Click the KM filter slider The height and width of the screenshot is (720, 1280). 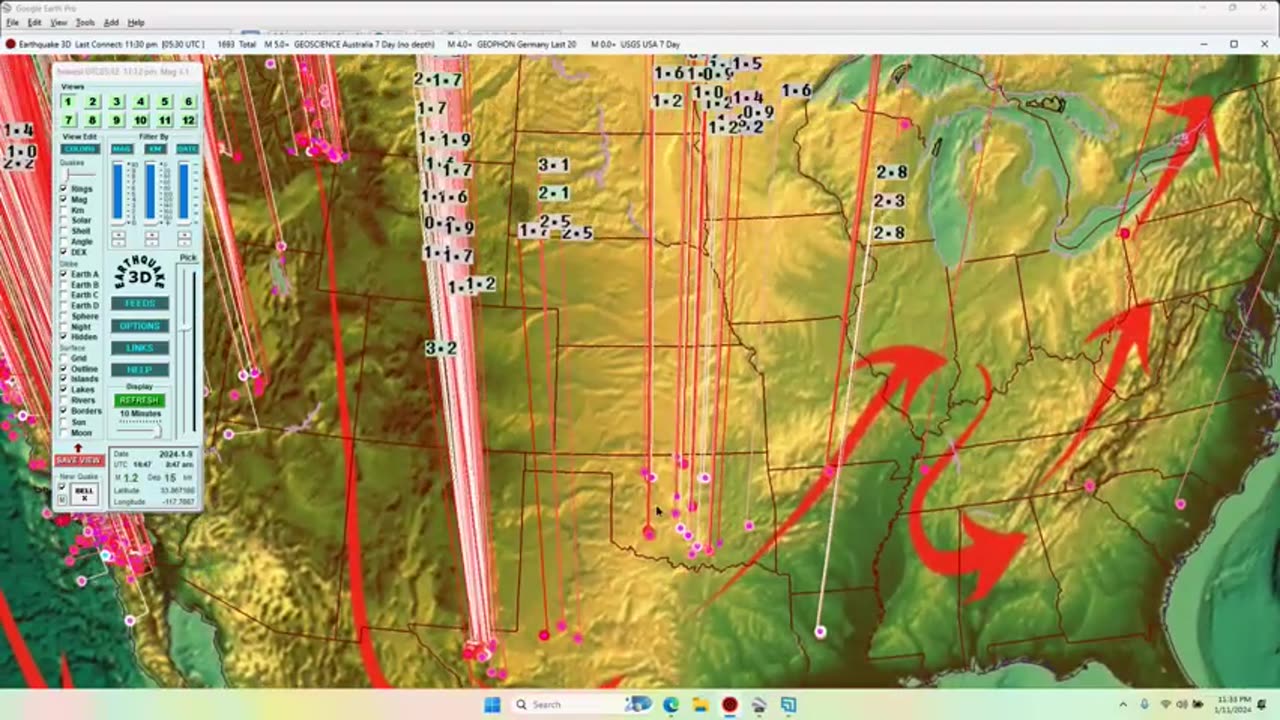pyautogui.click(x=151, y=192)
